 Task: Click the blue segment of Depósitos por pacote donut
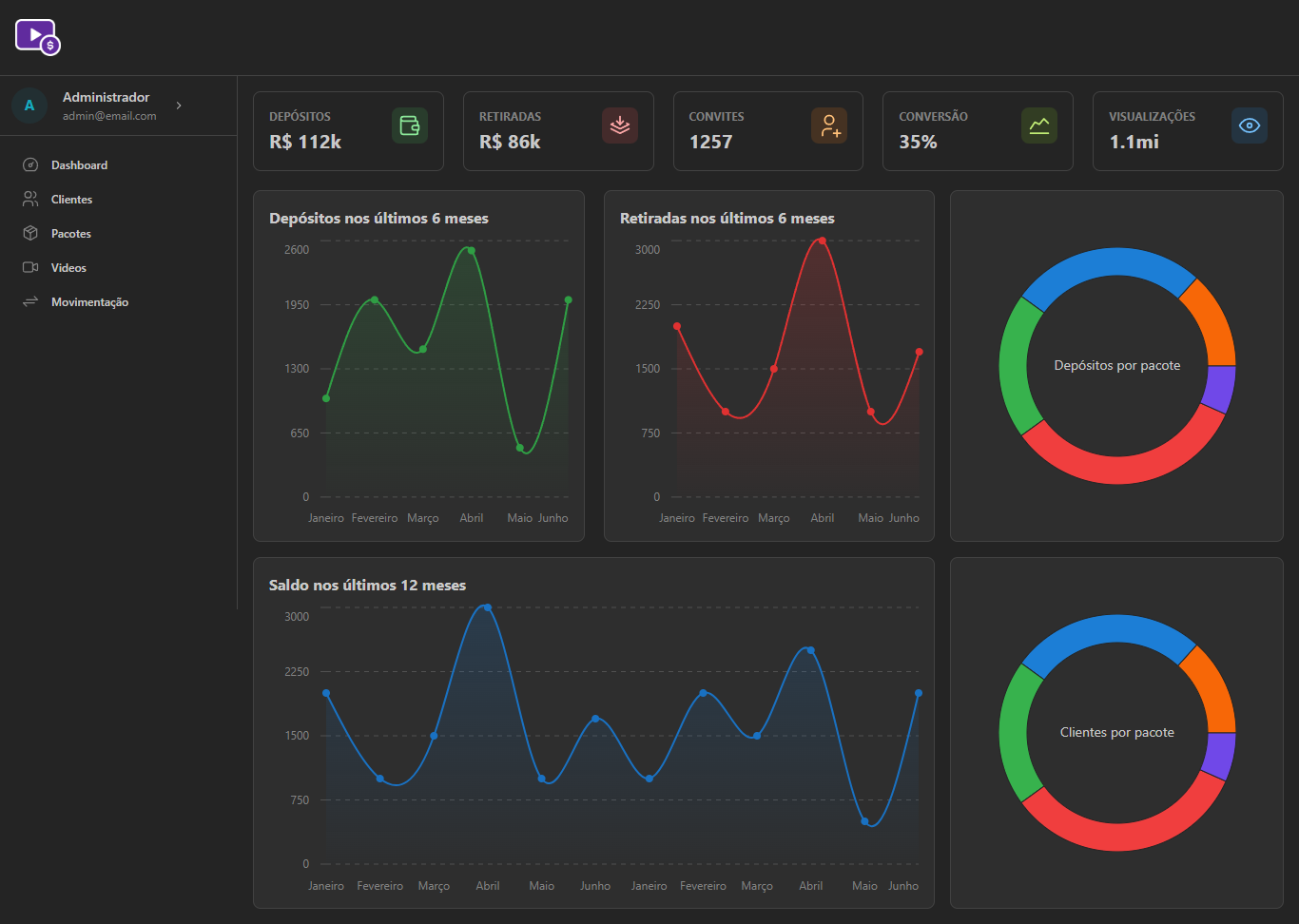click(x=1108, y=263)
